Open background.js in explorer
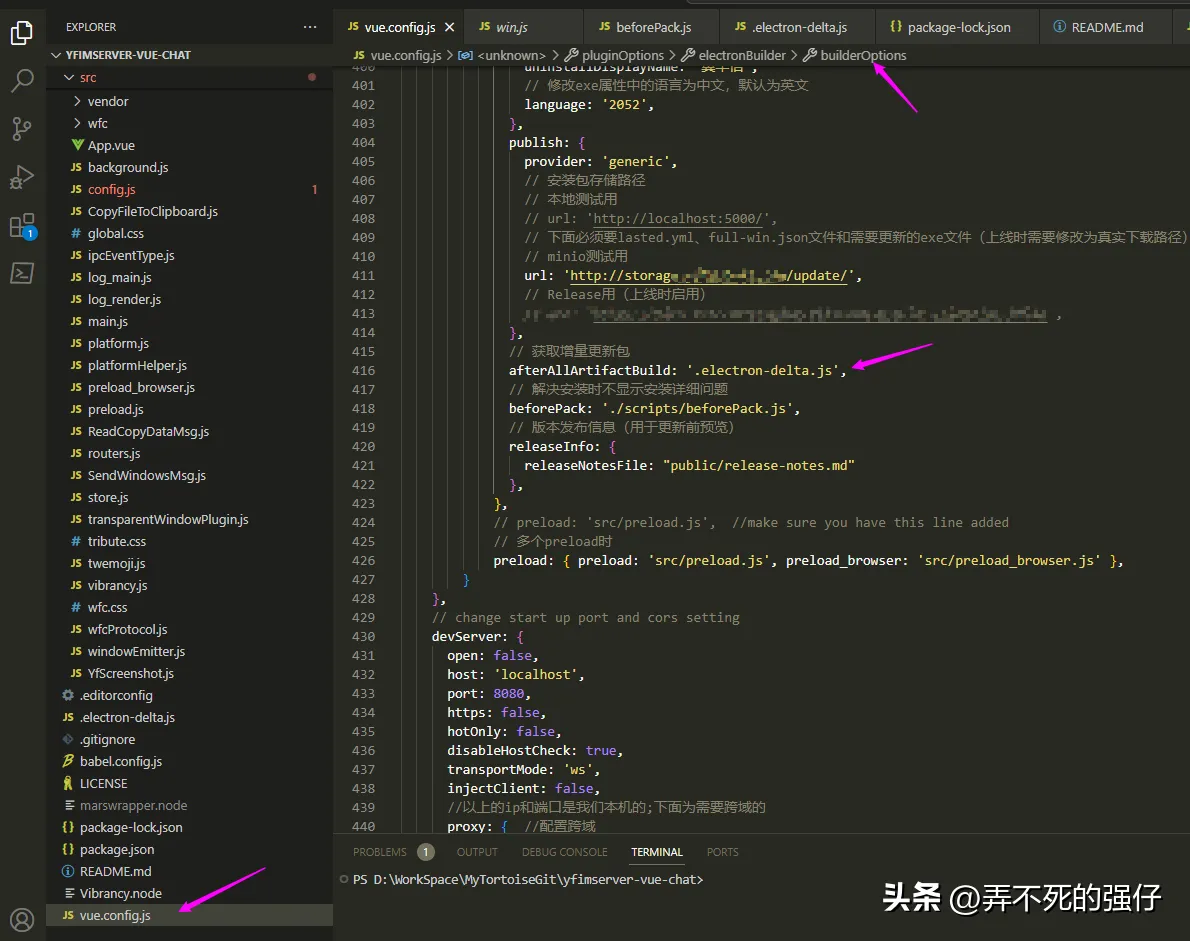The height and width of the screenshot is (941, 1190). [x=190, y=167]
